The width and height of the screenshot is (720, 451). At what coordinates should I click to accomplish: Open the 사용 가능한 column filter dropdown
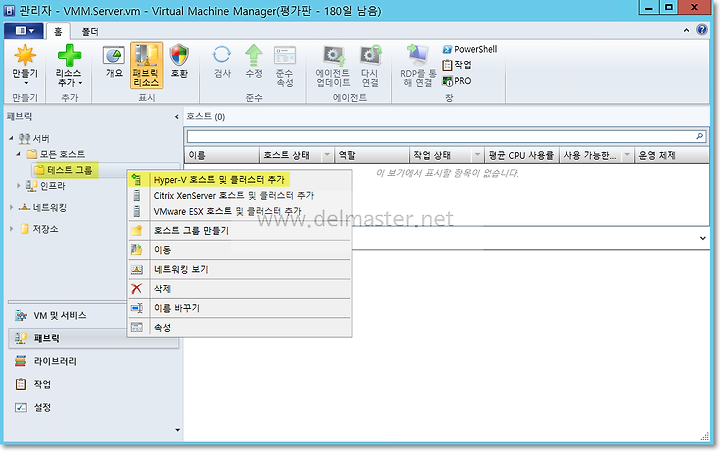pos(627,155)
